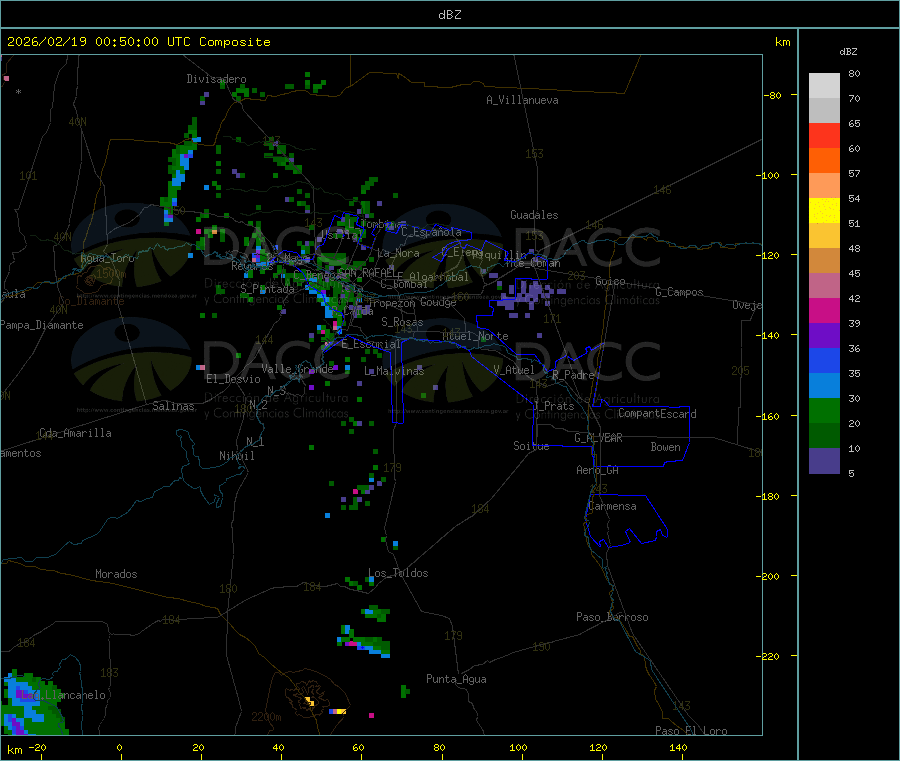Select the 'S_Rosas' location label

click(402, 322)
